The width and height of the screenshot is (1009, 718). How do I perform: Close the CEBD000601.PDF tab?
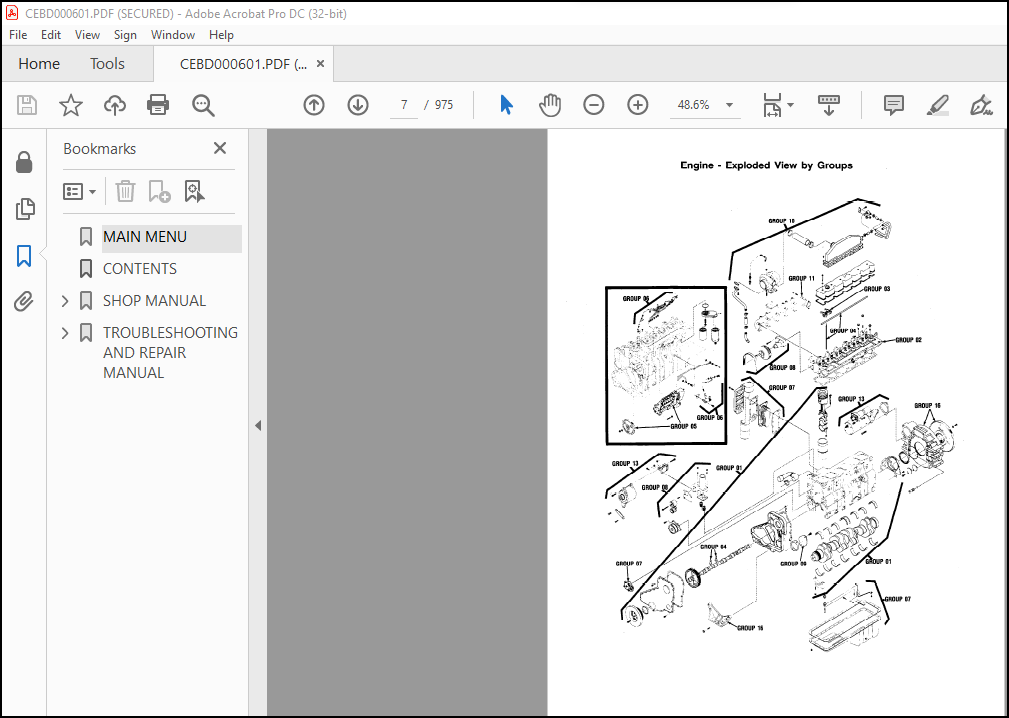(x=320, y=64)
